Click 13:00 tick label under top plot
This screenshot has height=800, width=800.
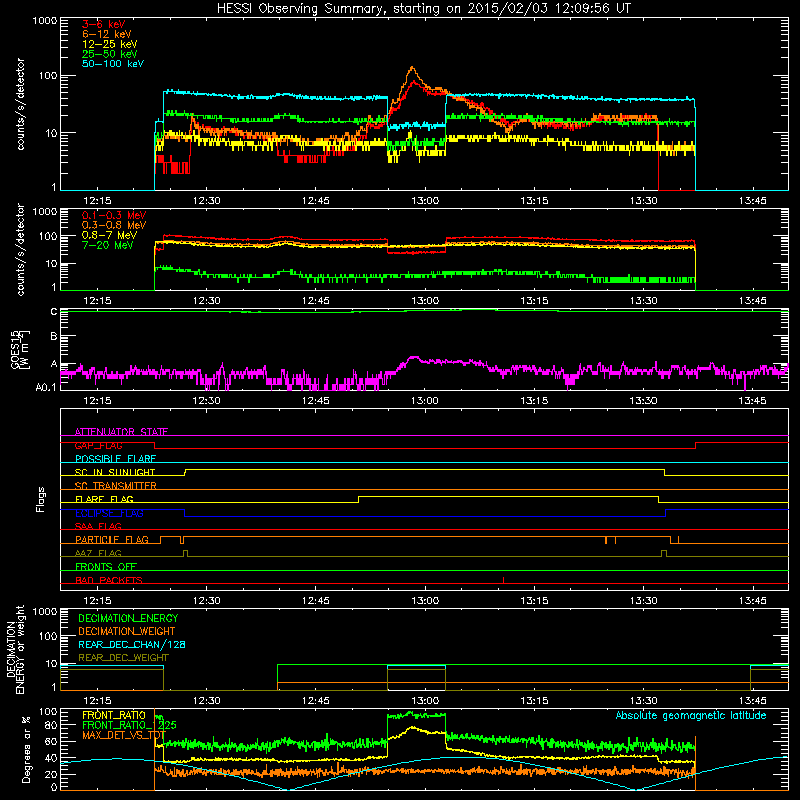coord(424,201)
